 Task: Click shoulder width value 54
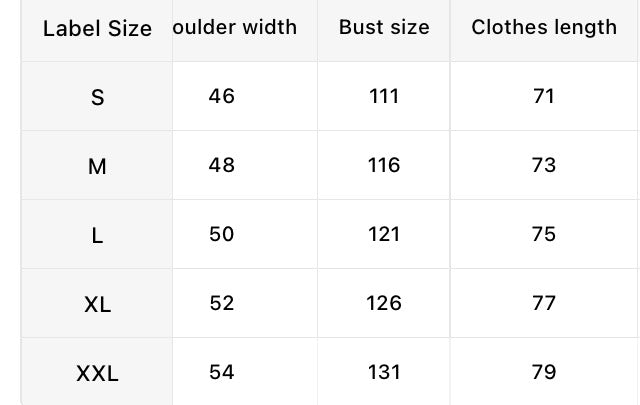(x=222, y=372)
